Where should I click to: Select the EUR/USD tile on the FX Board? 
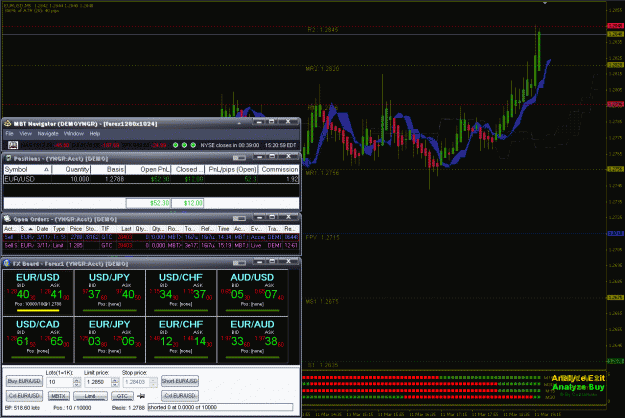(x=38, y=292)
